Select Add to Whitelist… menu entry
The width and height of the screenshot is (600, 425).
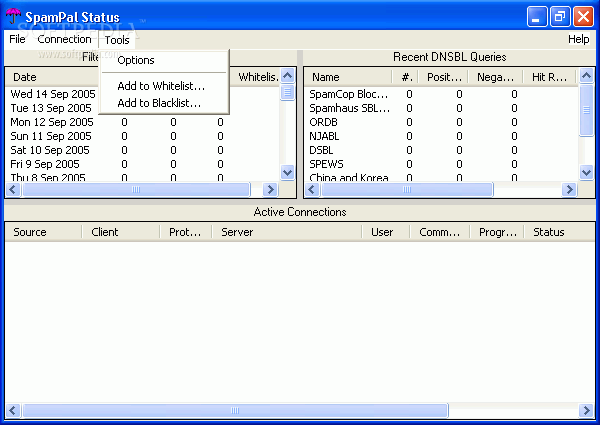click(164, 86)
